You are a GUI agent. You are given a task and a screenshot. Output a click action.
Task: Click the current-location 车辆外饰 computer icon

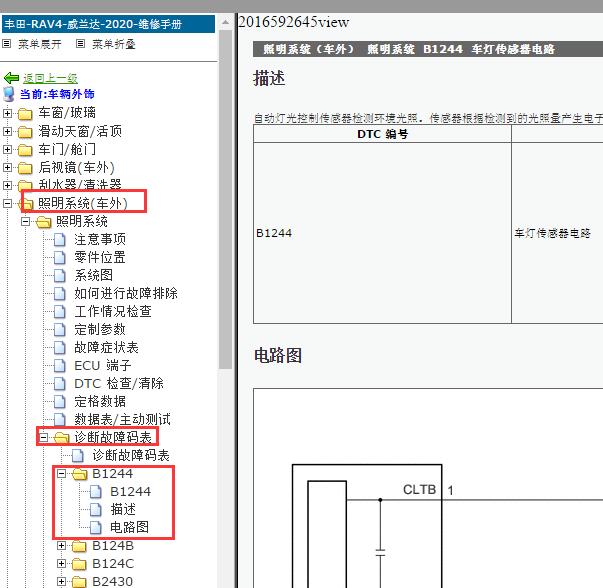click(x=8, y=94)
